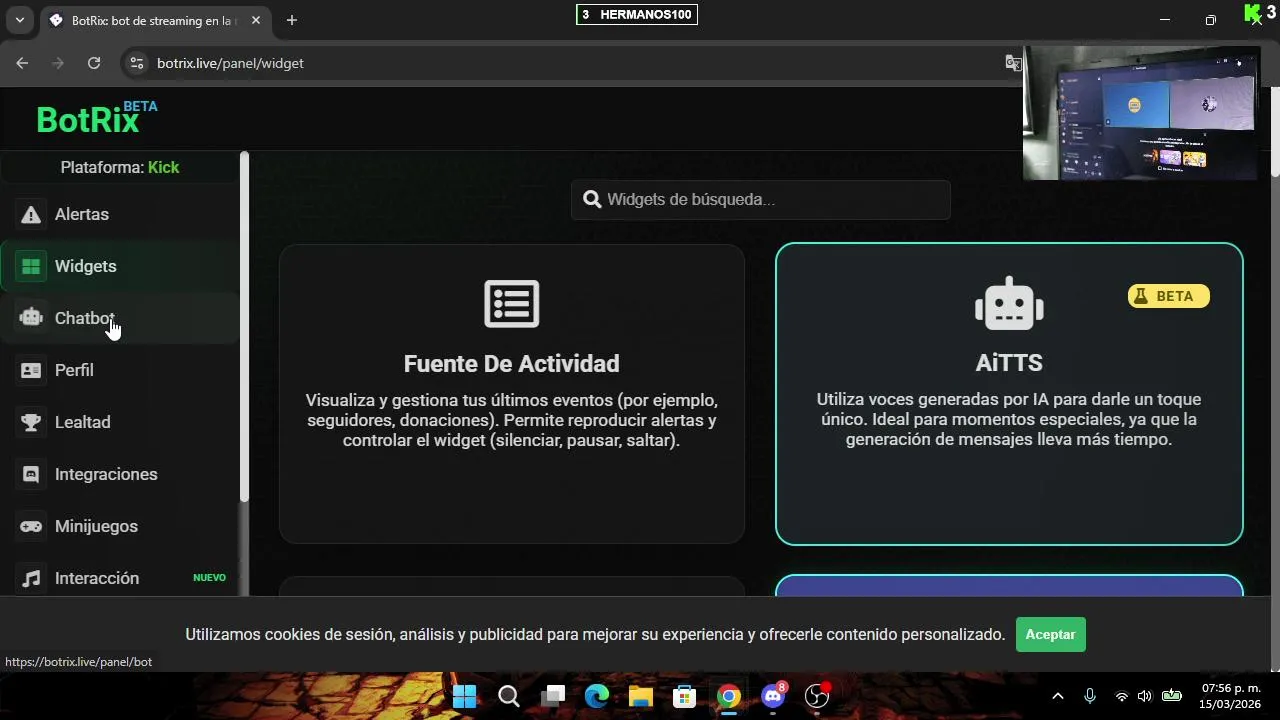Click the sidebar vertical scrollbar

coord(244,328)
